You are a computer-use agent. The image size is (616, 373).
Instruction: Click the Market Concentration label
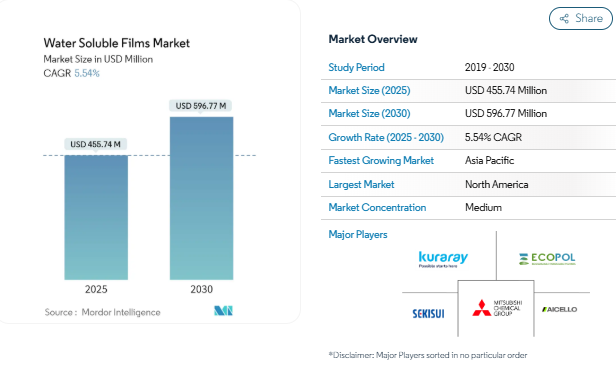pyautogui.click(x=377, y=207)
